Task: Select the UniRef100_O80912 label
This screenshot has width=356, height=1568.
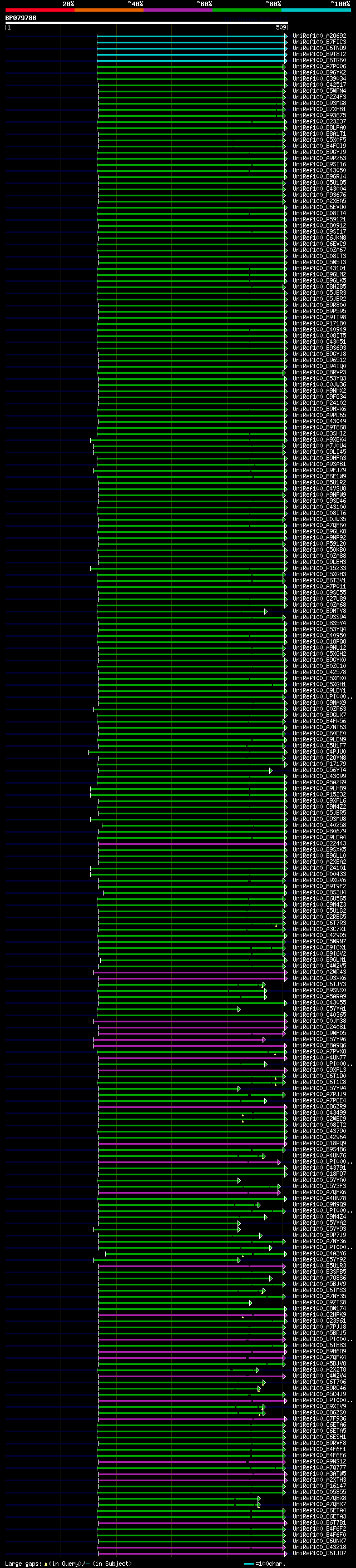Action: coord(319,225)
